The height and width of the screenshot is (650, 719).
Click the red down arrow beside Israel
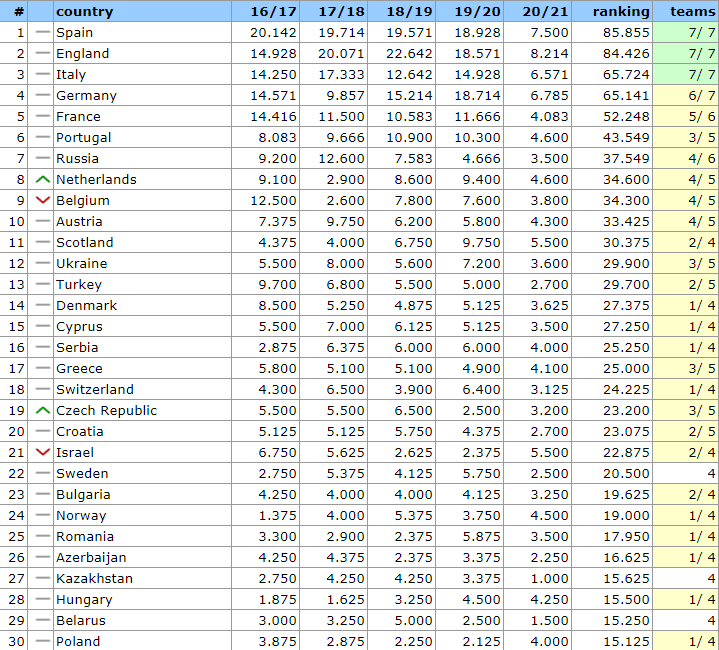42,453
